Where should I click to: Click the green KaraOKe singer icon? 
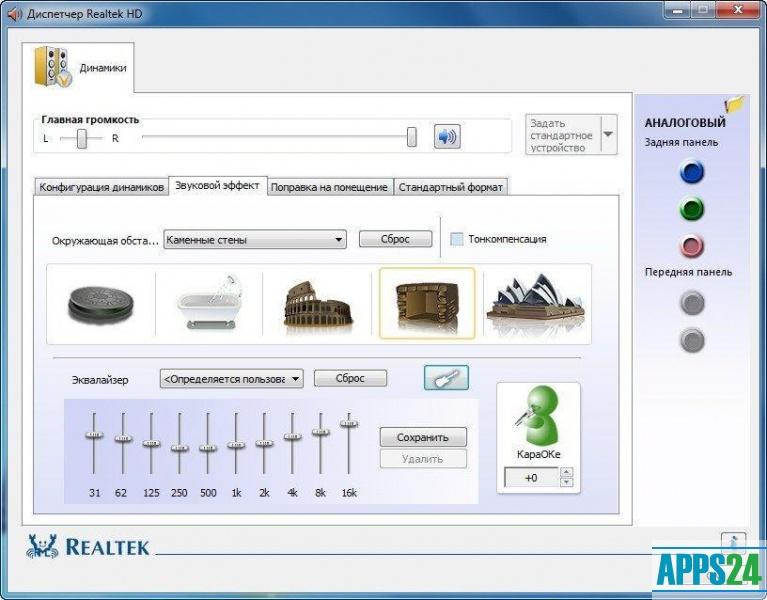coord(538,415)
